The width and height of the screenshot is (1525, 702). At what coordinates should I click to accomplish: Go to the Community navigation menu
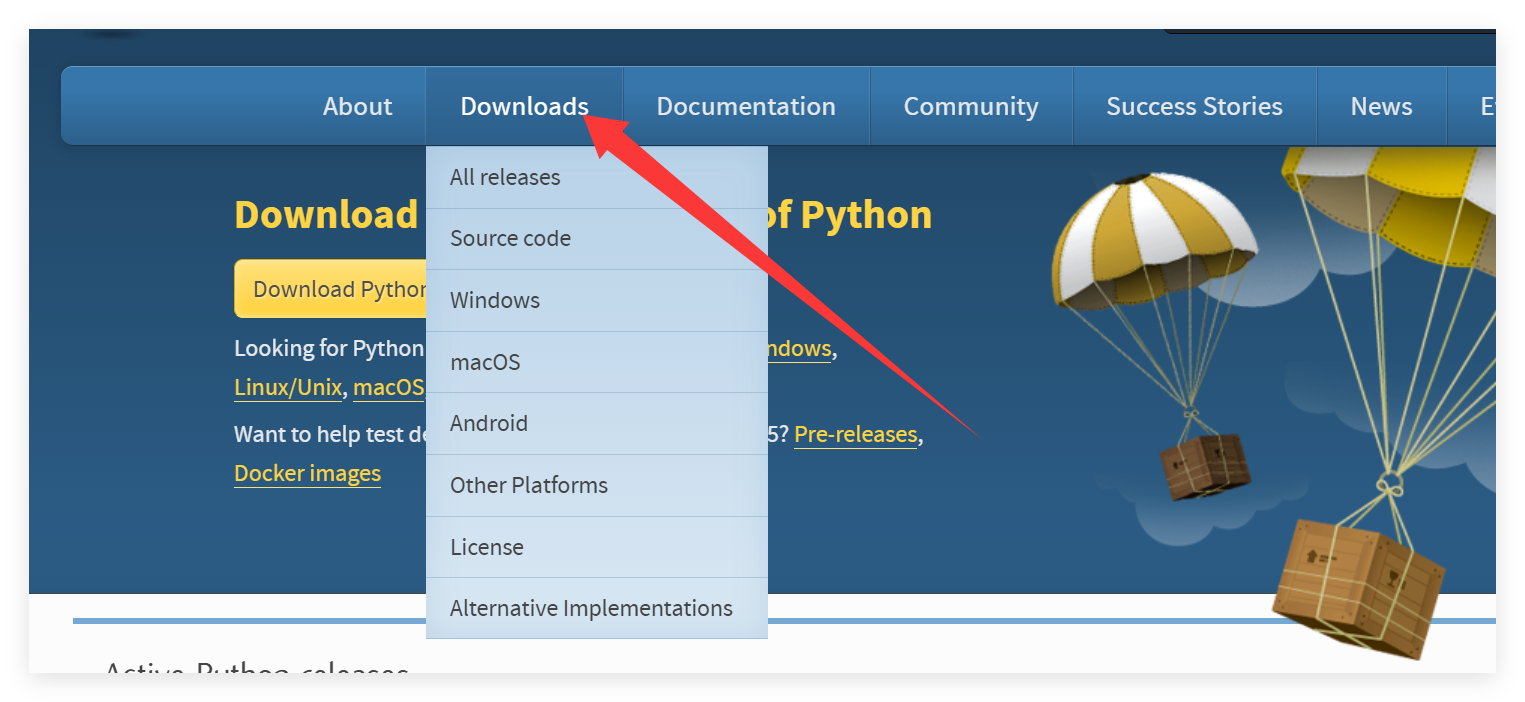pyautogui.click(x=971, y=106)
